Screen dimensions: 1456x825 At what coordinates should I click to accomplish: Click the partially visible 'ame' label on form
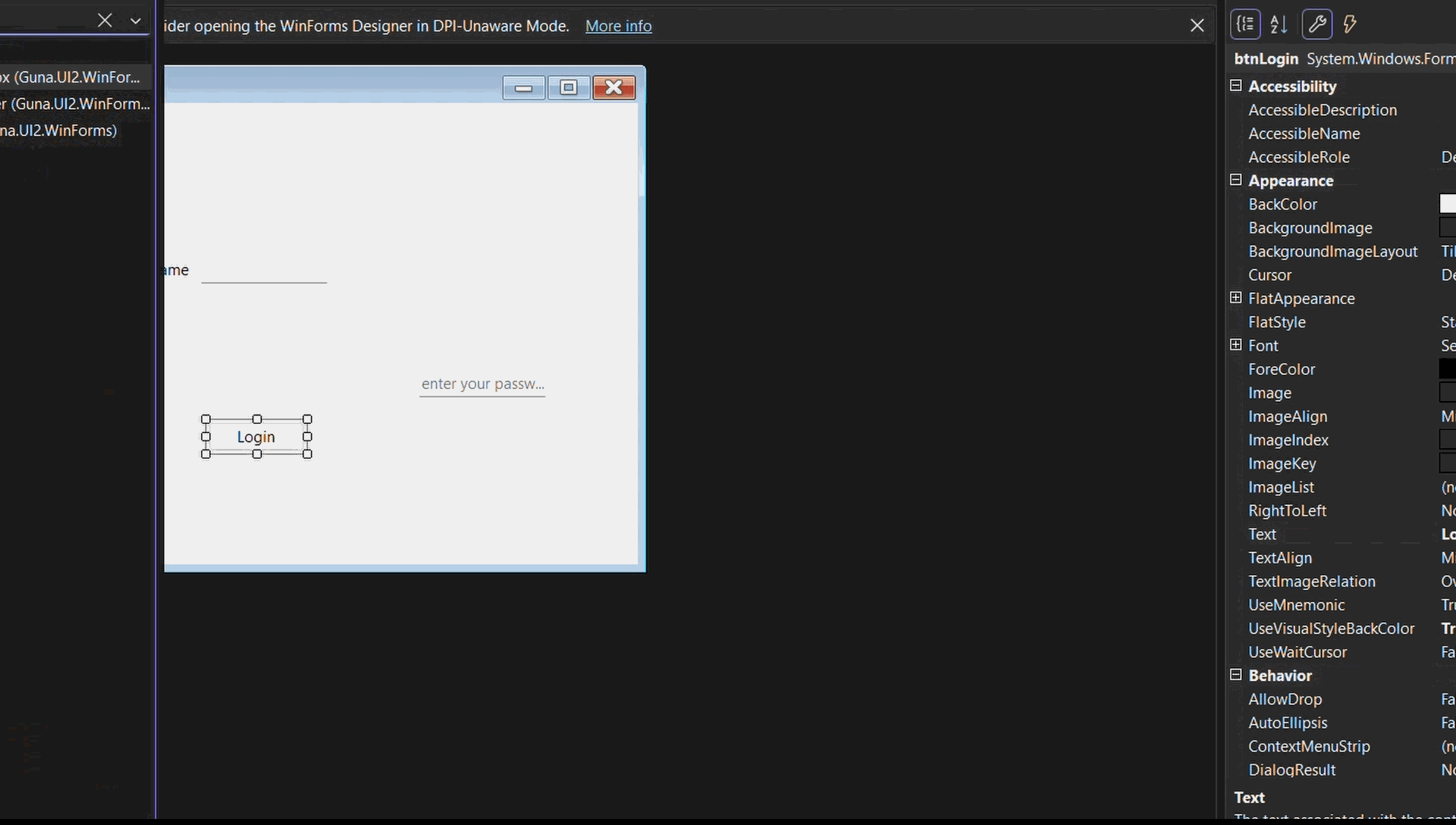[177, 270]
